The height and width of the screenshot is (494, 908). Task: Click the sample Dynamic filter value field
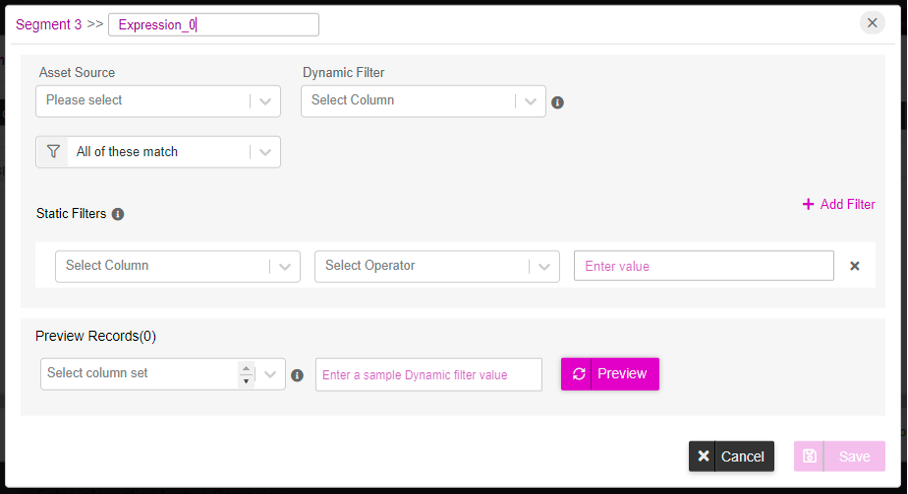point(429,375)
